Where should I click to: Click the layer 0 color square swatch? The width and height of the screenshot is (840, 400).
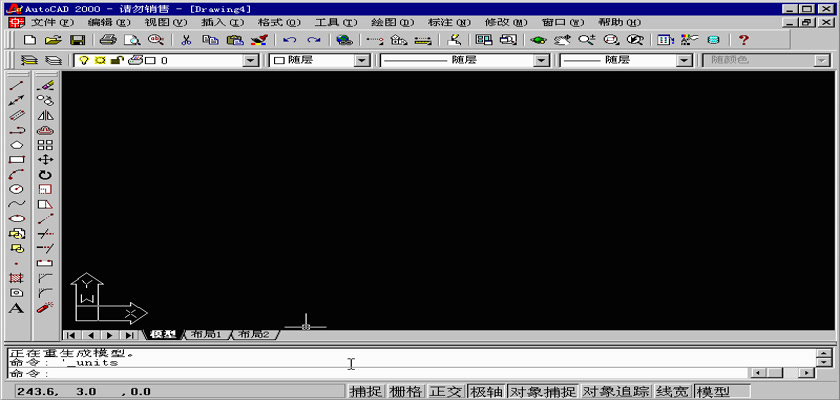[x=150, y=61]
